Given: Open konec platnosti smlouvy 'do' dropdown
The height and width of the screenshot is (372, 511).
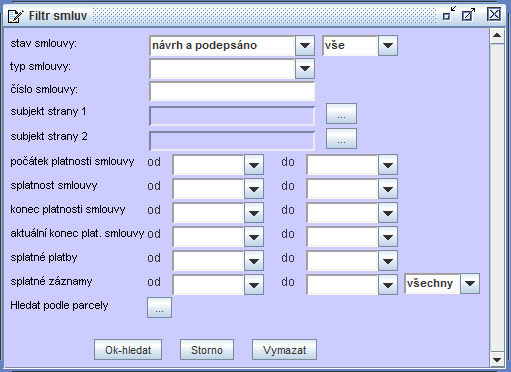Looking at the screenshot, I should pyautogui.click(x=388, y=213).
